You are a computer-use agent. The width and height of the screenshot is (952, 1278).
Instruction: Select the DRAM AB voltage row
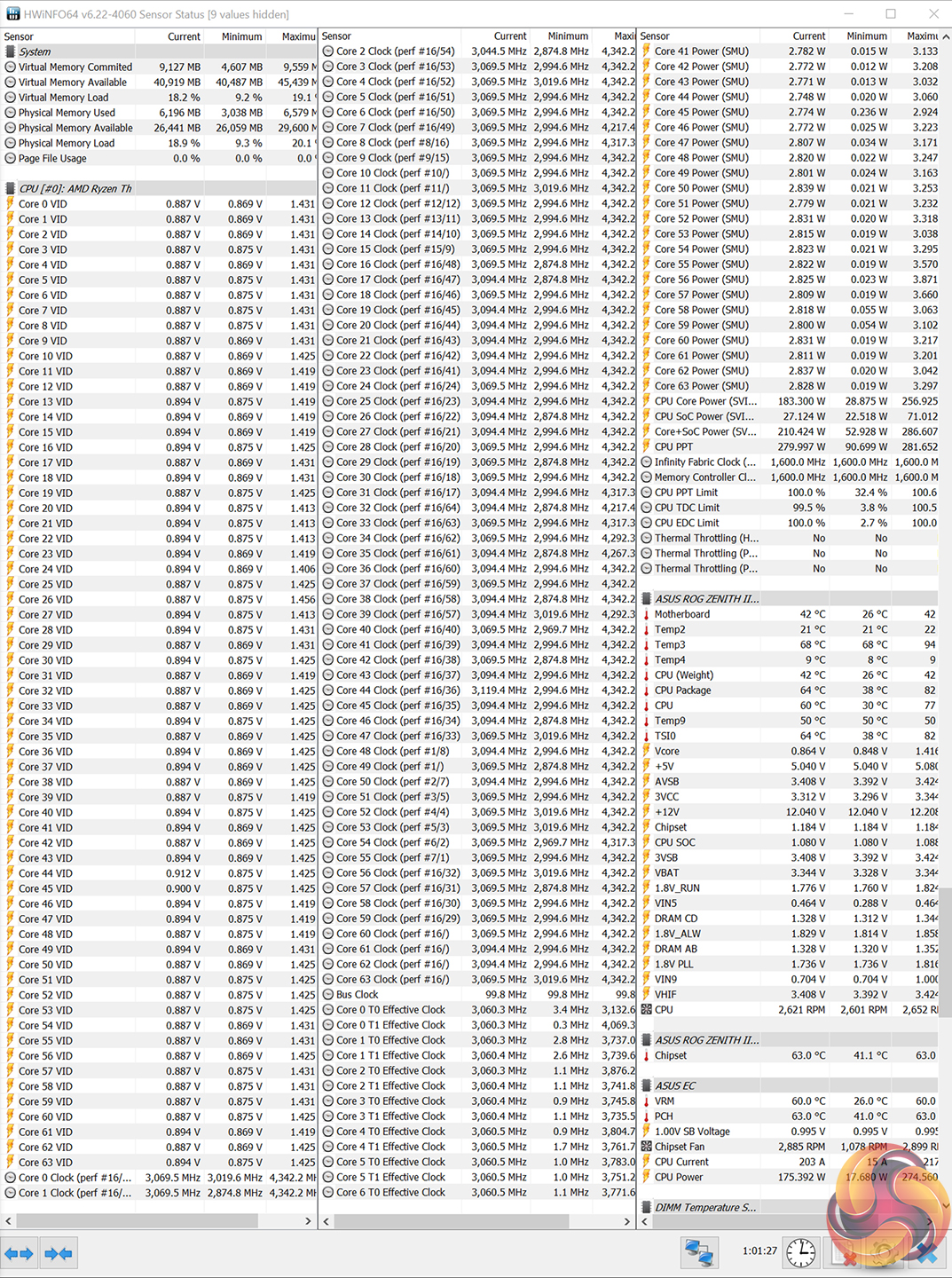pyautogui.click(x=788, y=949)
